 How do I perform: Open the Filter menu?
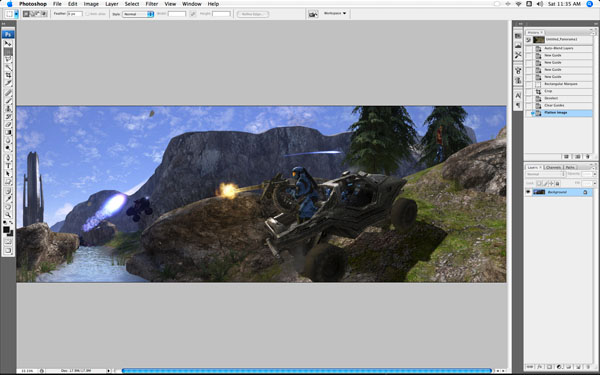[152, 4]
